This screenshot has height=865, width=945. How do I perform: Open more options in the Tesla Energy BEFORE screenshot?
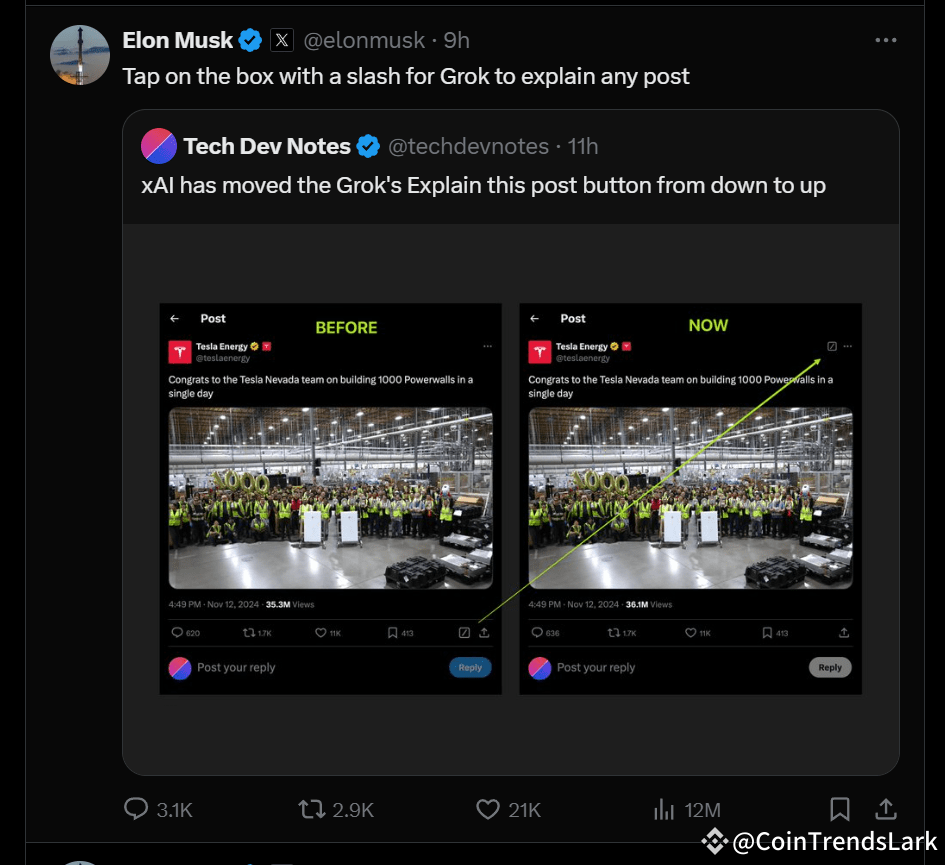pos(488,345)
